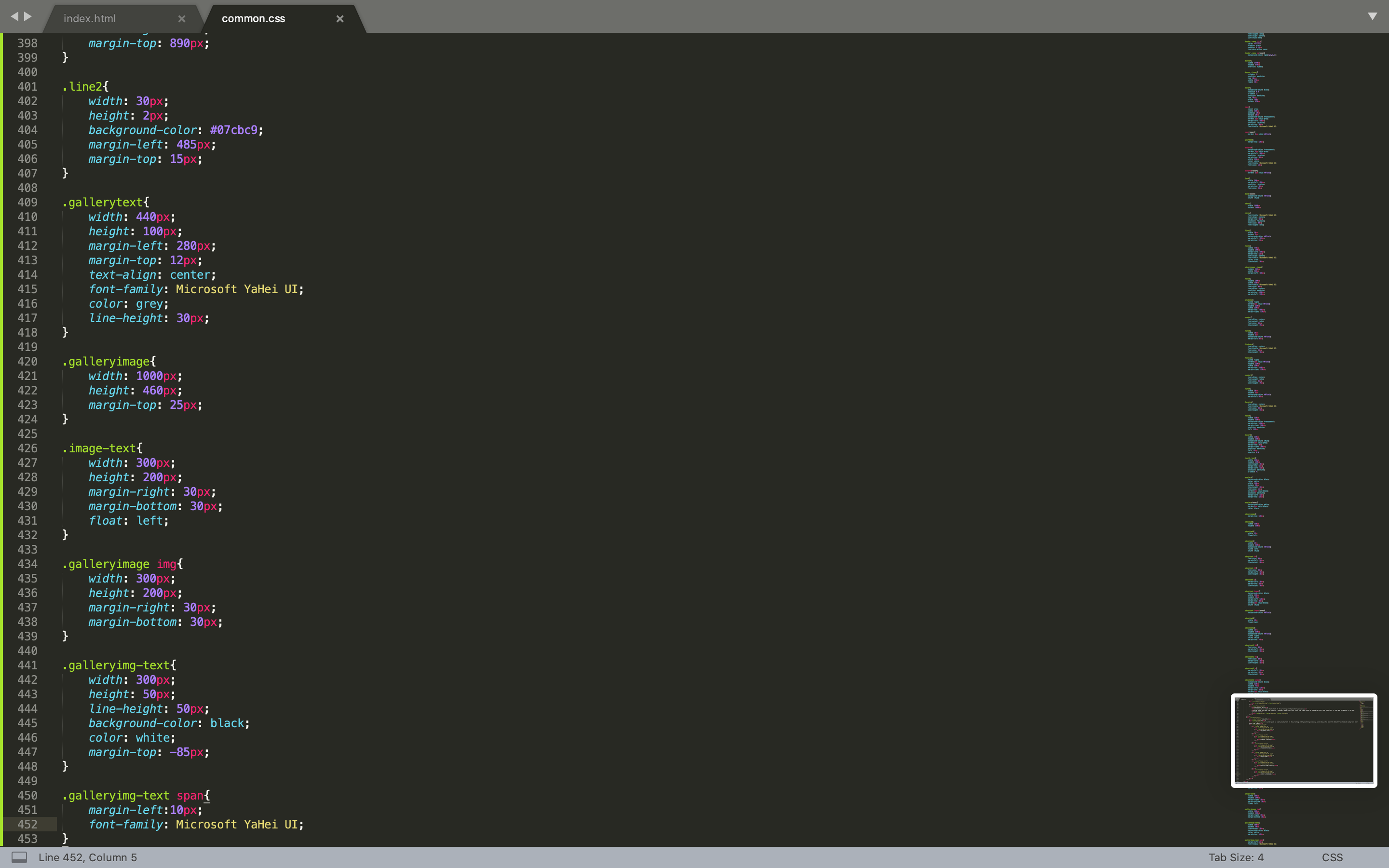Click the forward tab navigation arrow
This screenshot has height=868, width=1389.
pyautogui.click(x=27, y=17)
